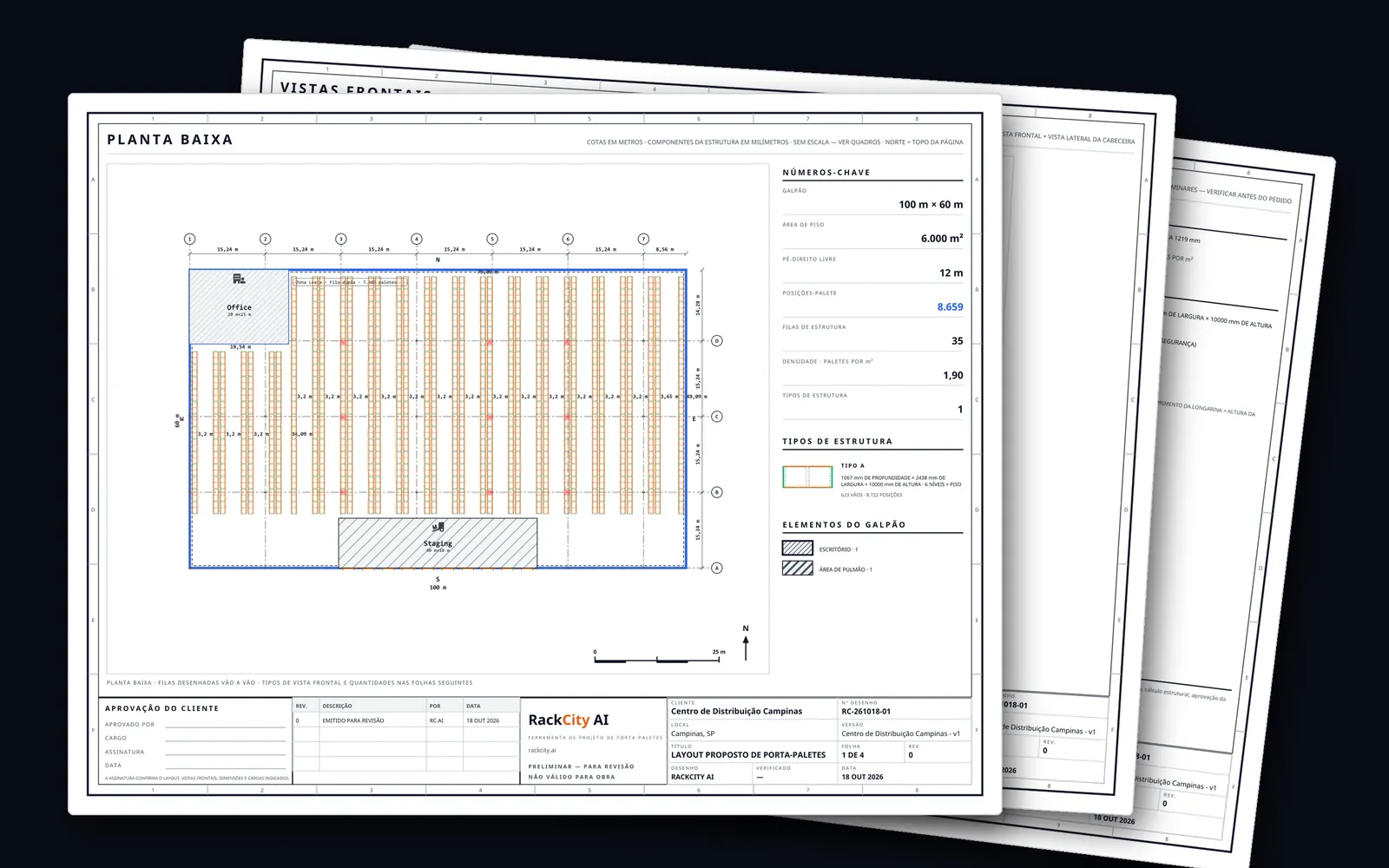Click 18 OUT 2026 in the revision table
This screenshot has height=868, width=1389.
point(483,720)
